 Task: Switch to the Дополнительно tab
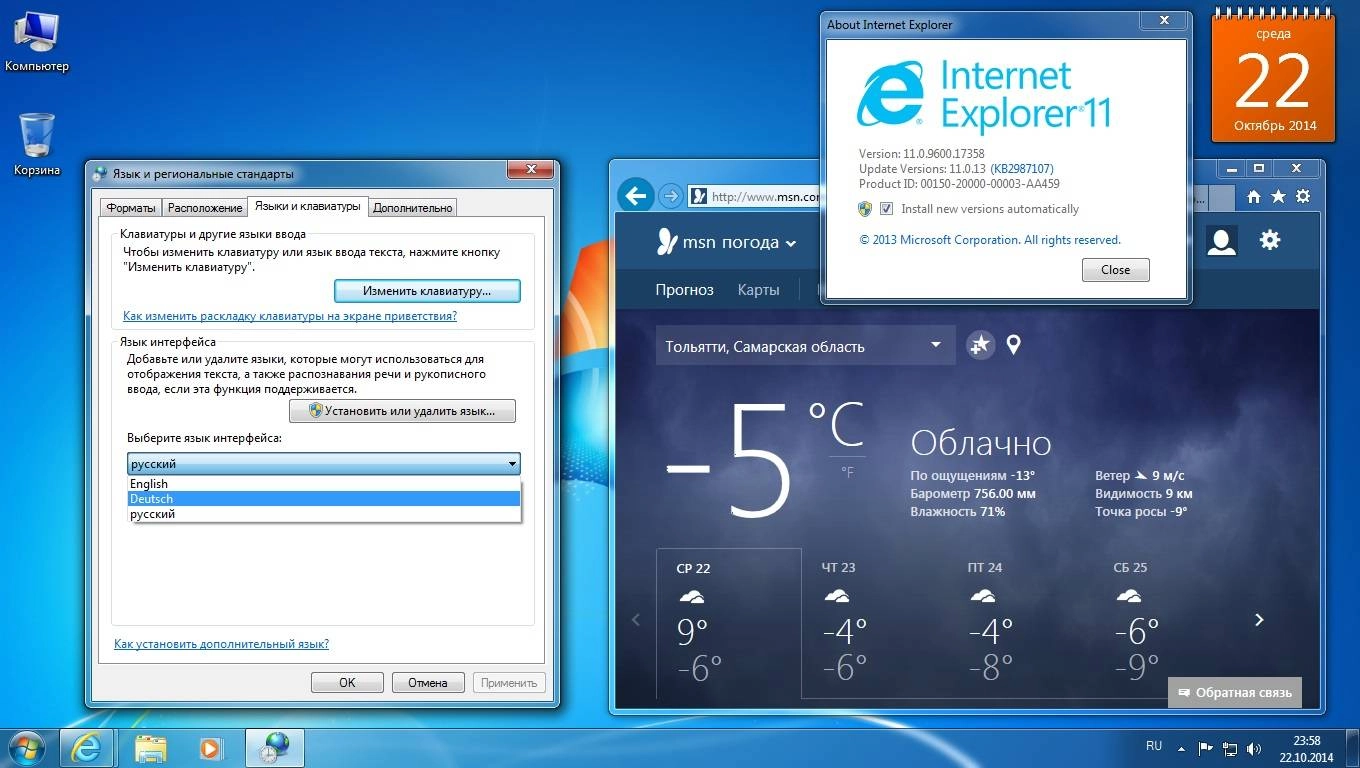click(x=413, y=208)
